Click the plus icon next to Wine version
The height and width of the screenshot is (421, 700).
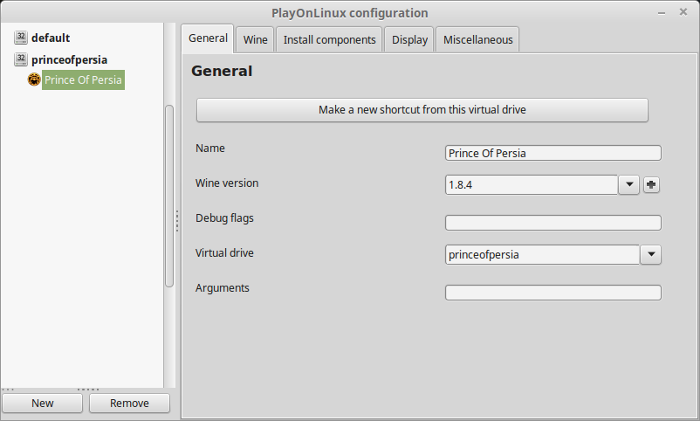point(651,184)
